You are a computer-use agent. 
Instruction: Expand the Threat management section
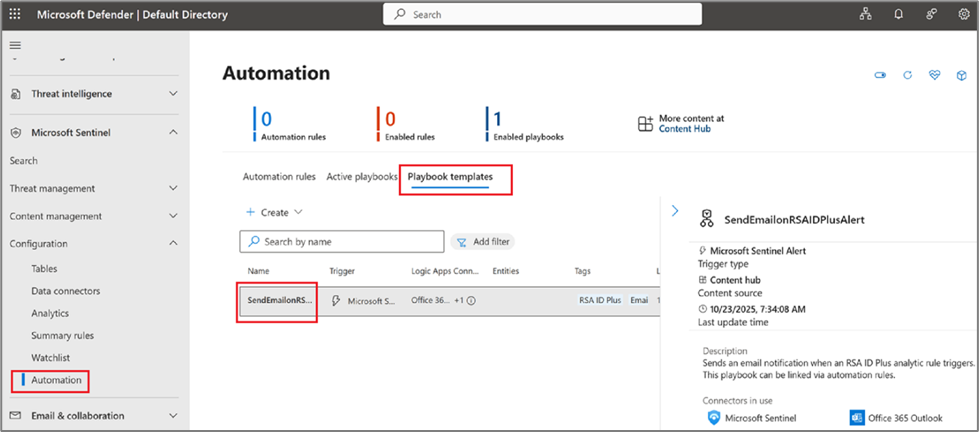pos(173,188)
